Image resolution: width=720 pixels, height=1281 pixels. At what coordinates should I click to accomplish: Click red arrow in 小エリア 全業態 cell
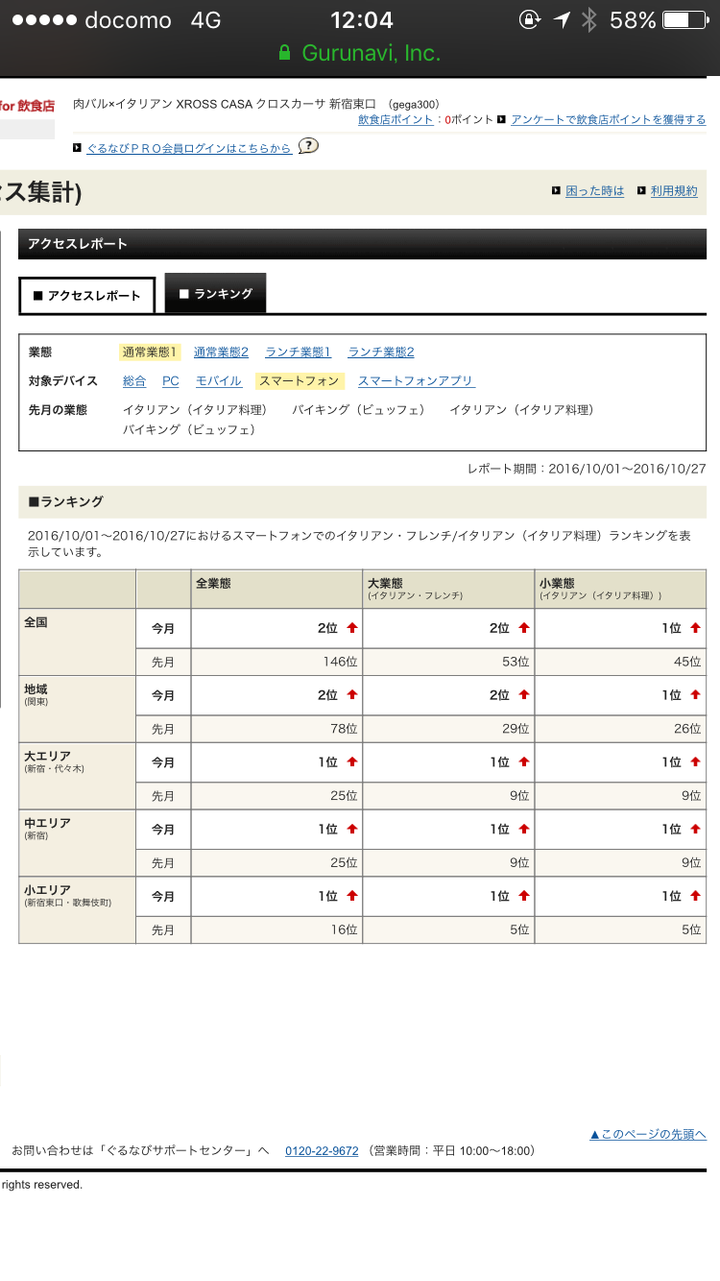(x=352, y=896)
